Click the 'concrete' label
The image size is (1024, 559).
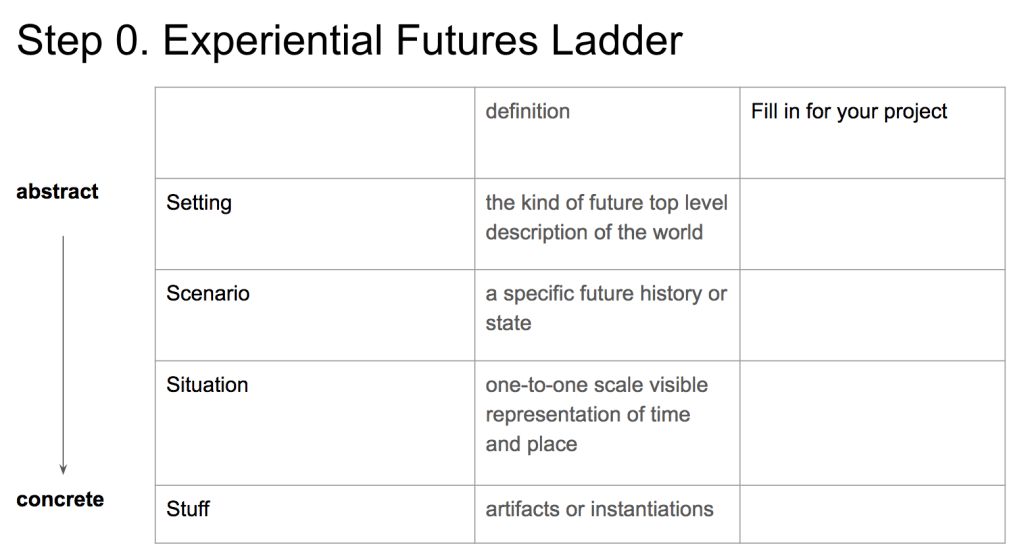[x=60, y=499]
